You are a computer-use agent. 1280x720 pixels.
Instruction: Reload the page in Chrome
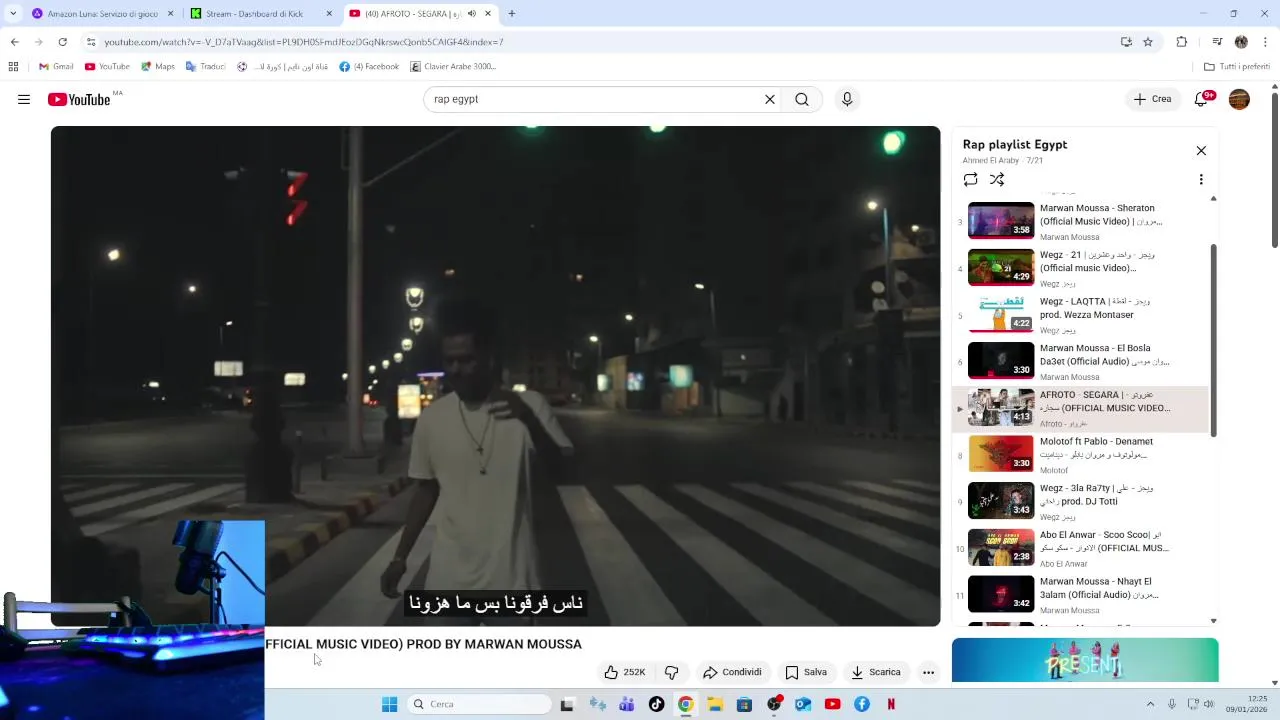(x=62, y=42)
